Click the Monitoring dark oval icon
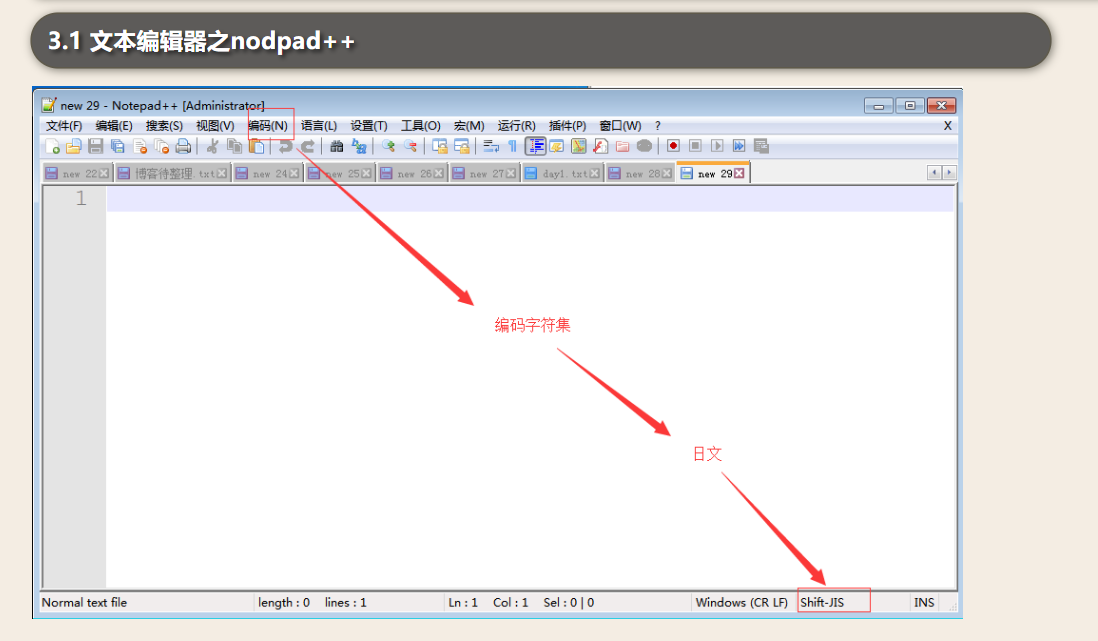Screen dimensions: 1098x641 tap(644, 146)
